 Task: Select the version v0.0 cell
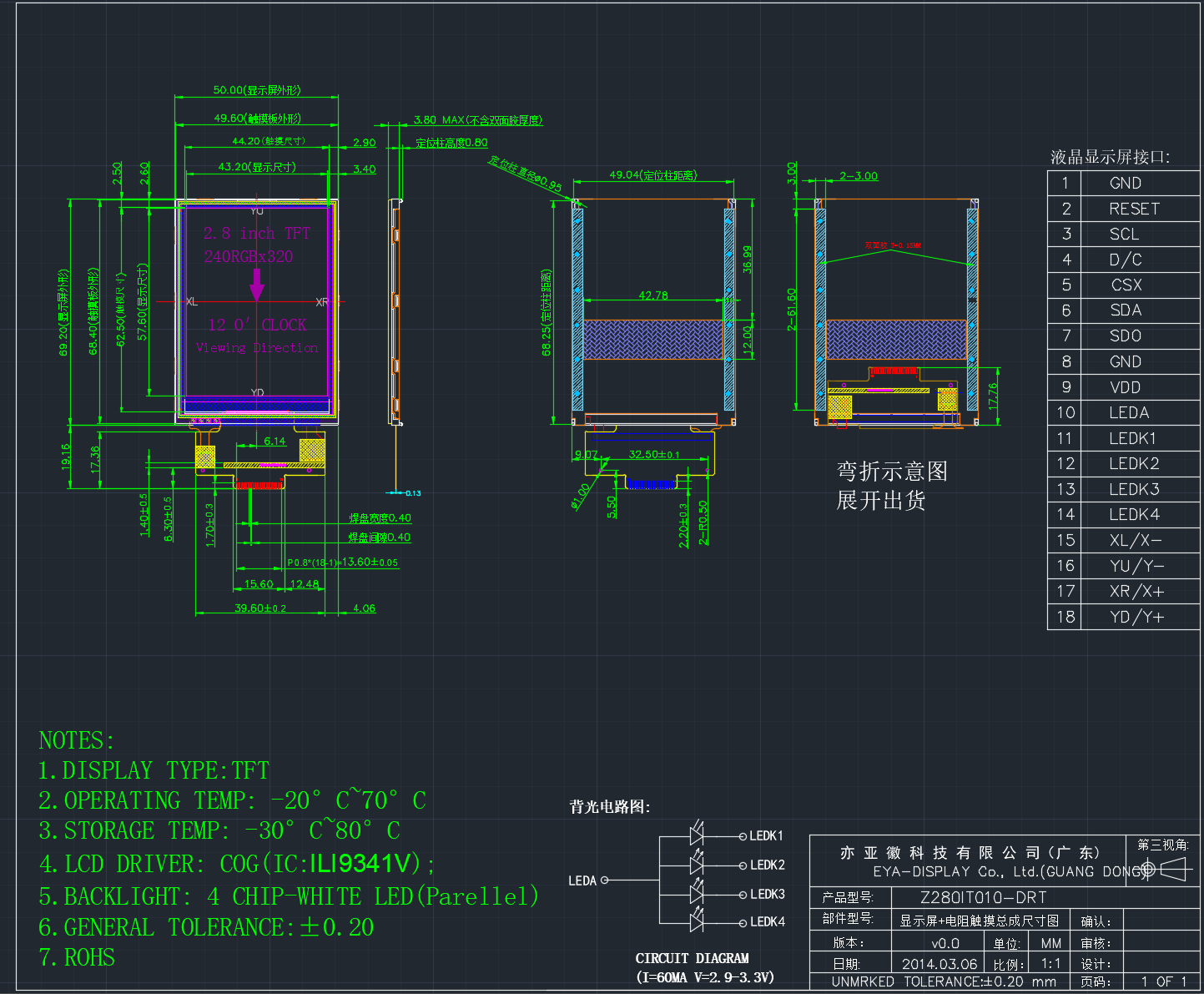[945, 943]
